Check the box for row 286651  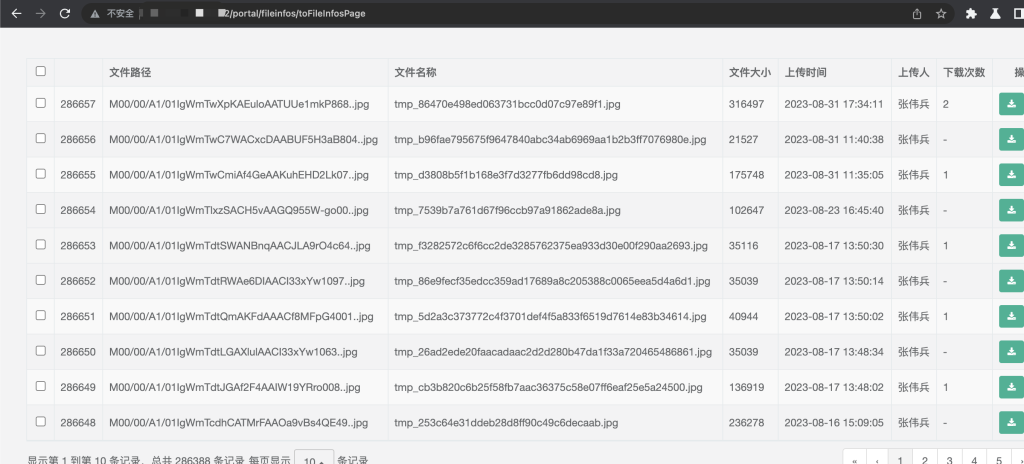[x=40, y=315]
